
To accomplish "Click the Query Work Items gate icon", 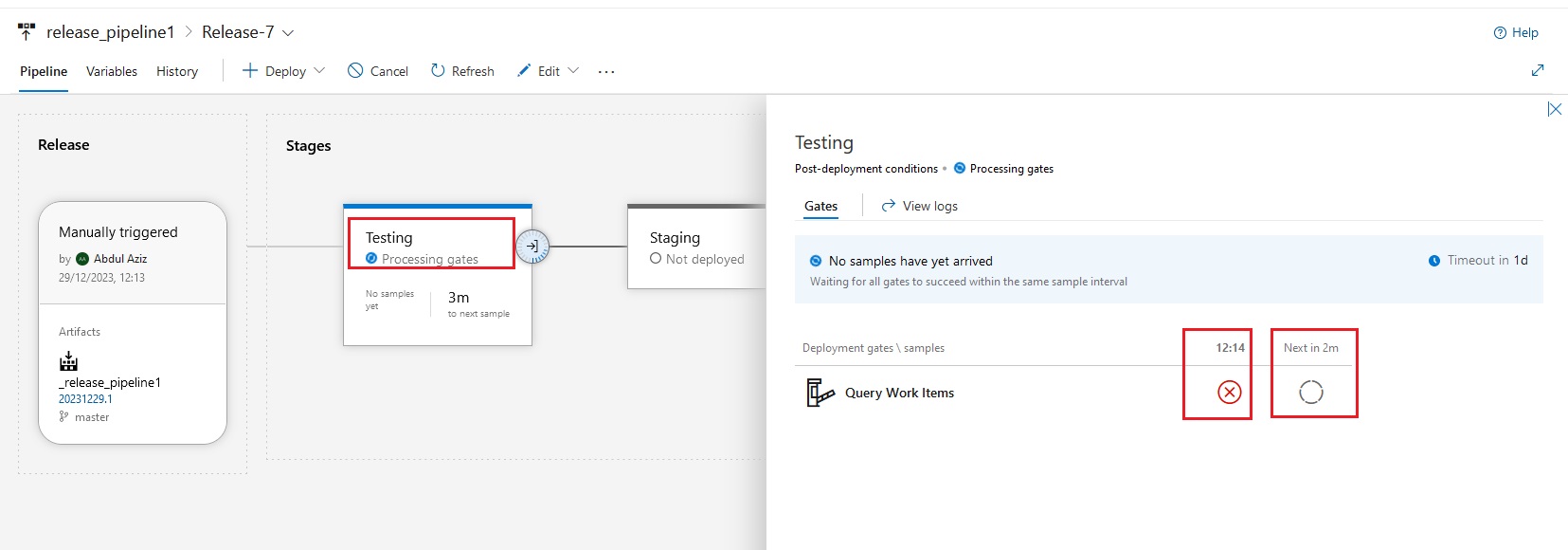I will tap(820, 393).
